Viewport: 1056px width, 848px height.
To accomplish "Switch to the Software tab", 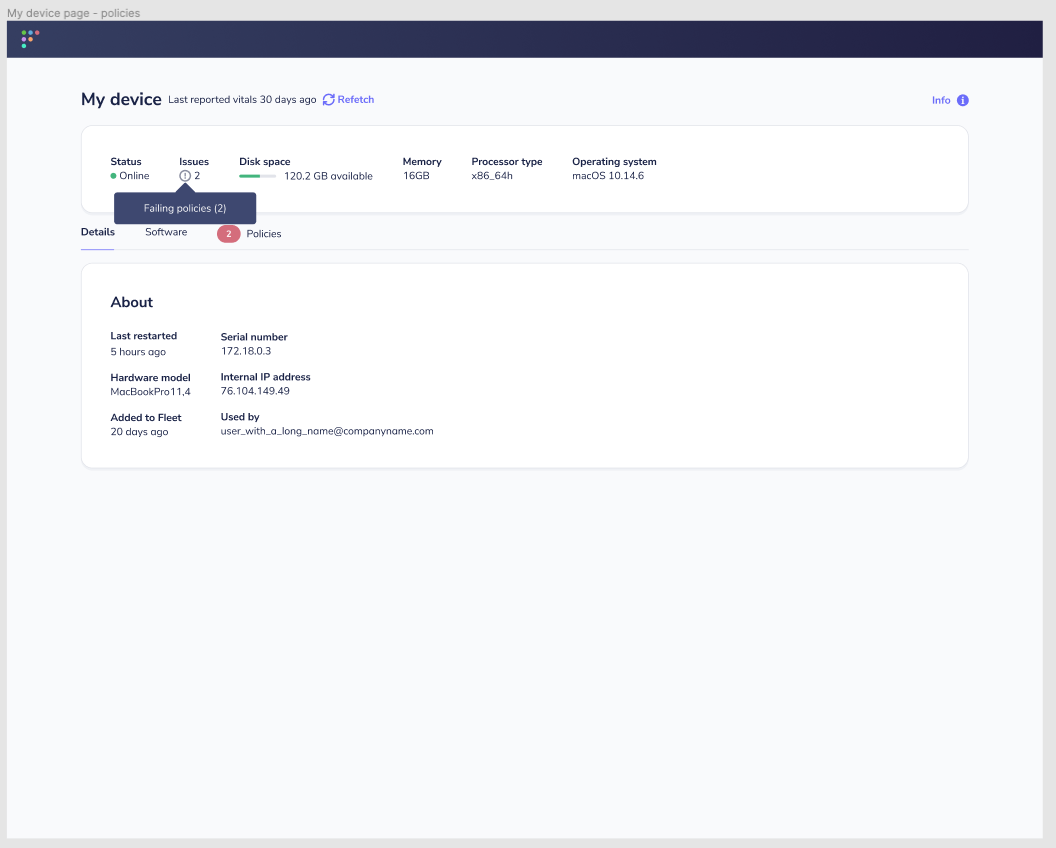I will (x=166, y=231).
